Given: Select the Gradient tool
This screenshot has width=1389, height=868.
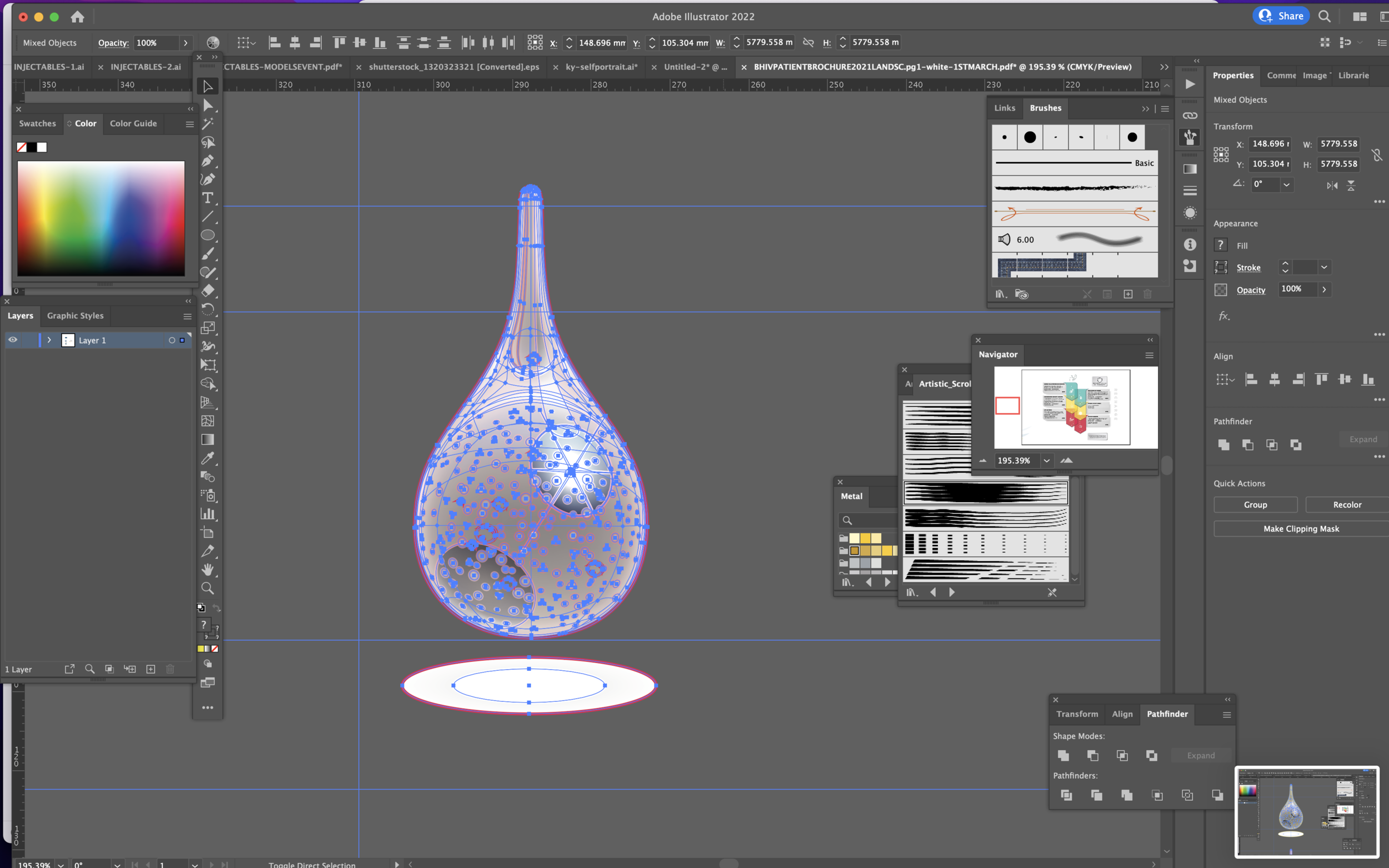Looking at the screenshot, I should (207, 440).
